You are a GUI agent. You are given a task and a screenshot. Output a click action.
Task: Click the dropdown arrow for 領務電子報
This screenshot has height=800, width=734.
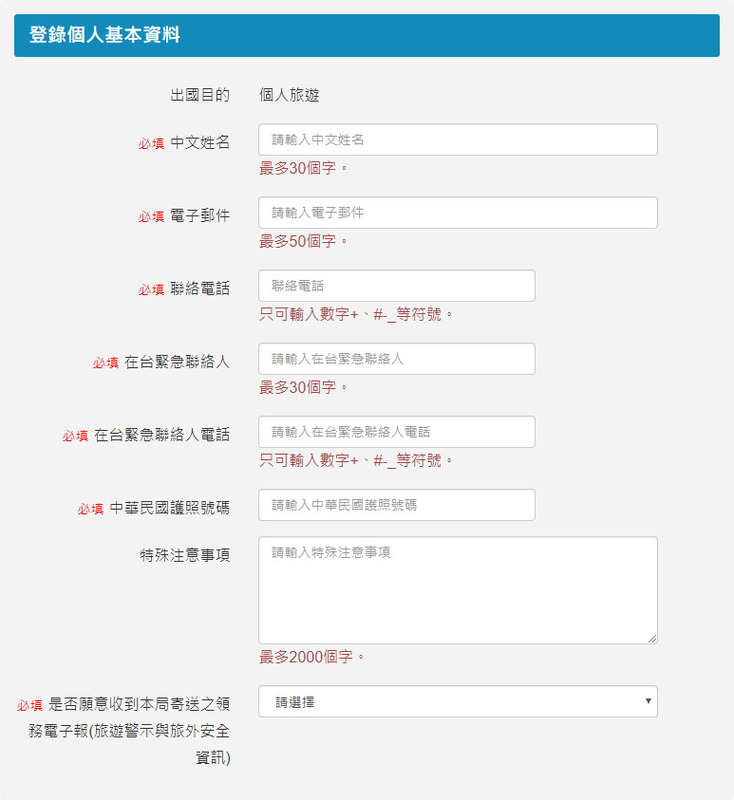coord(648,701)
